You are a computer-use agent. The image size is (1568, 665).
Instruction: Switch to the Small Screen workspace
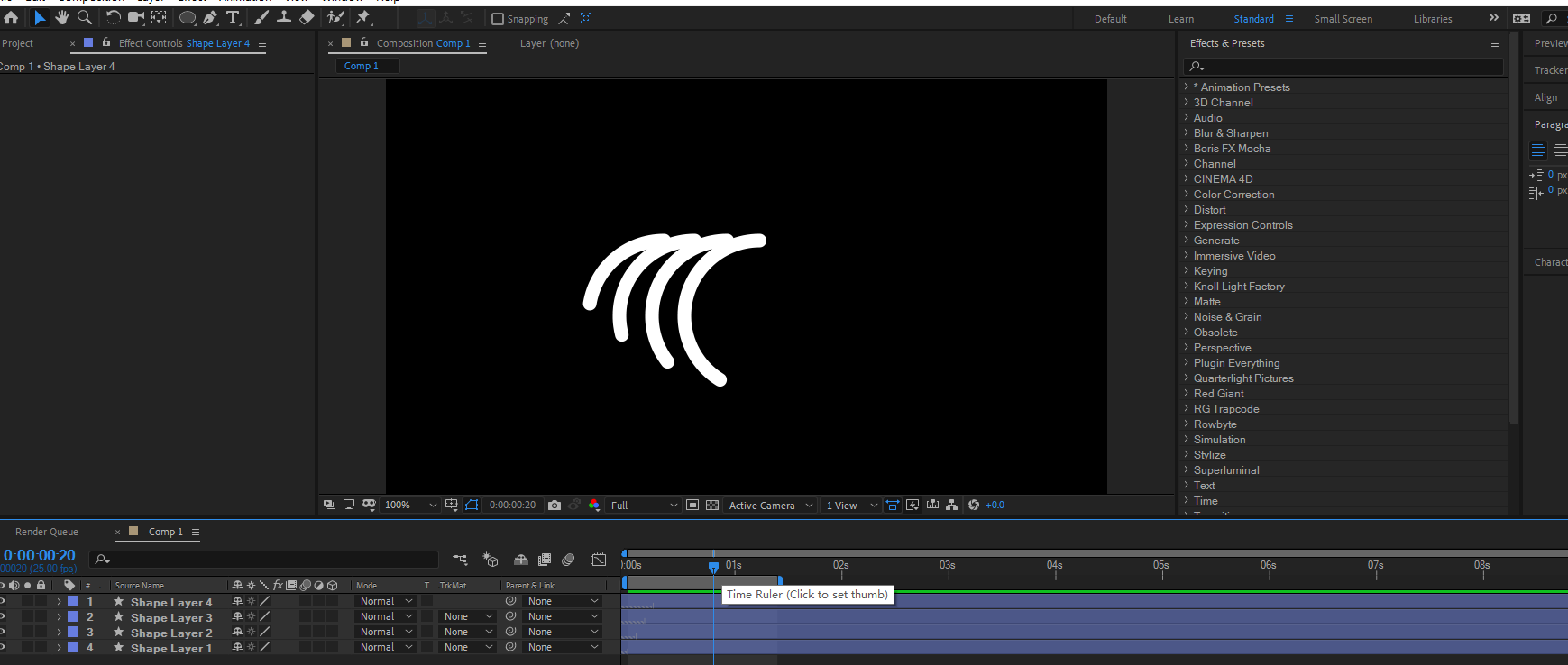(x=1343, y=19)
